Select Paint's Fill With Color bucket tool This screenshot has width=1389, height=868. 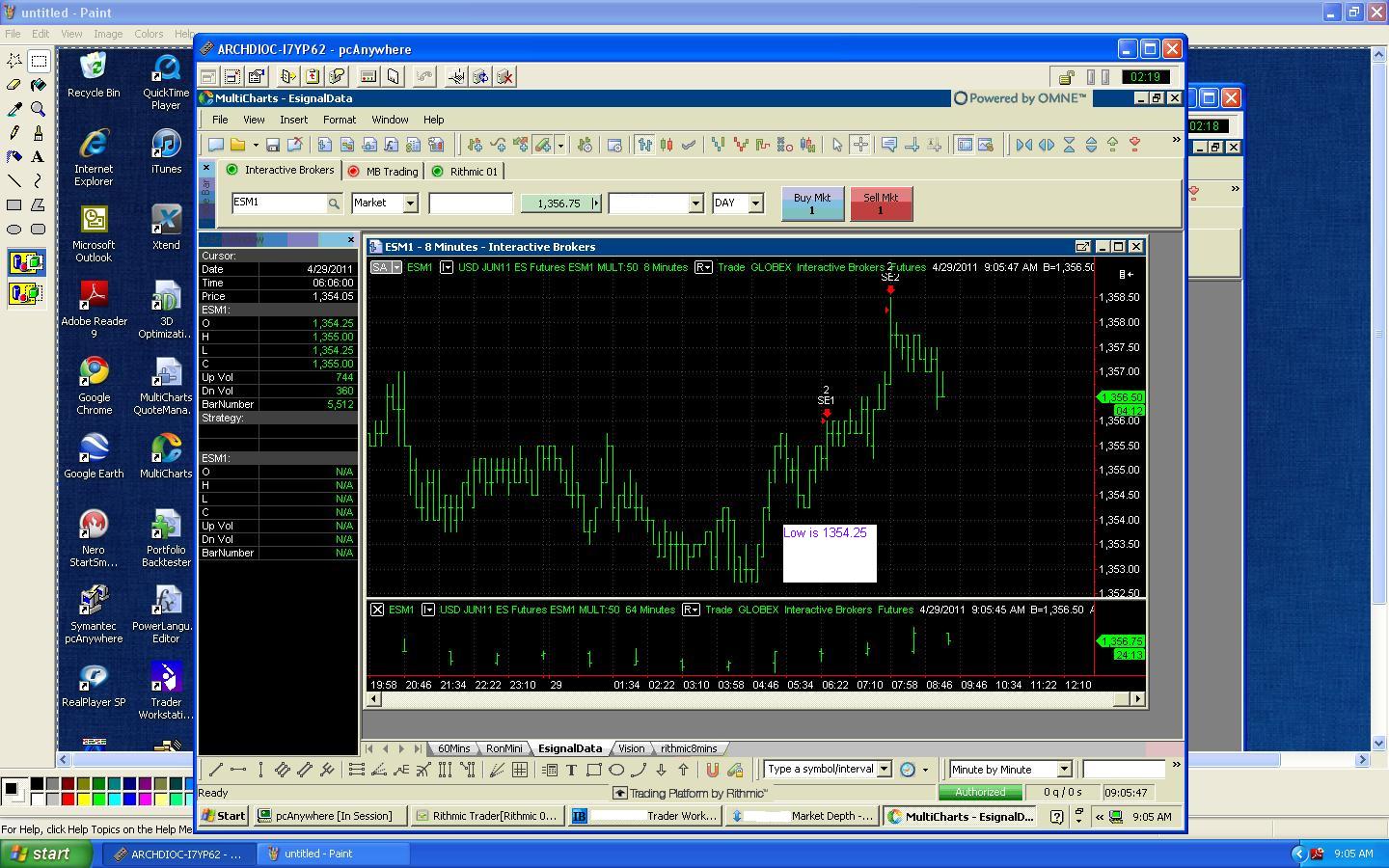(39, 85)
